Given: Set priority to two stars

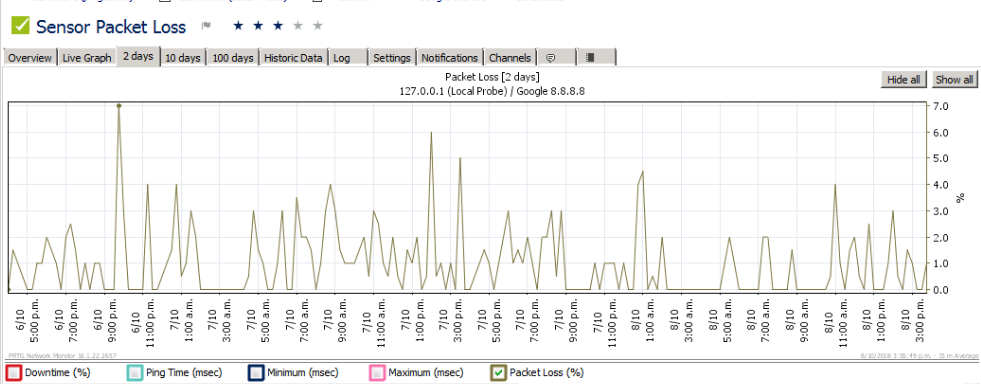Looking at the screenshot, I should (x=258, y=26).
